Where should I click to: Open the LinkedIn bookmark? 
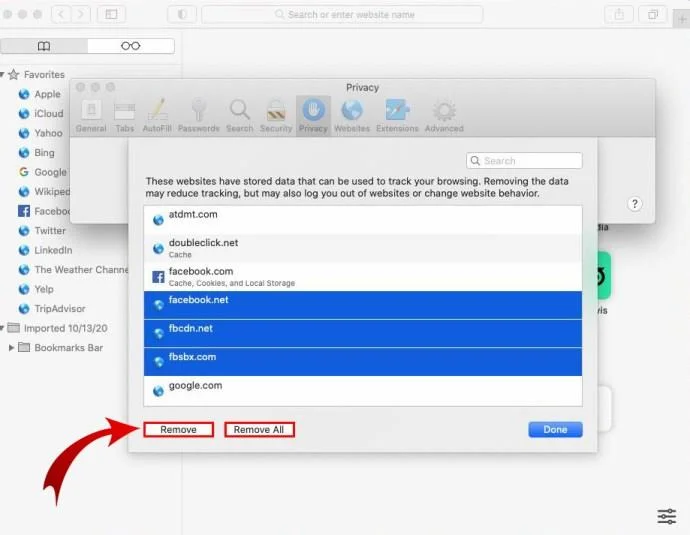[x=45, y=250]
